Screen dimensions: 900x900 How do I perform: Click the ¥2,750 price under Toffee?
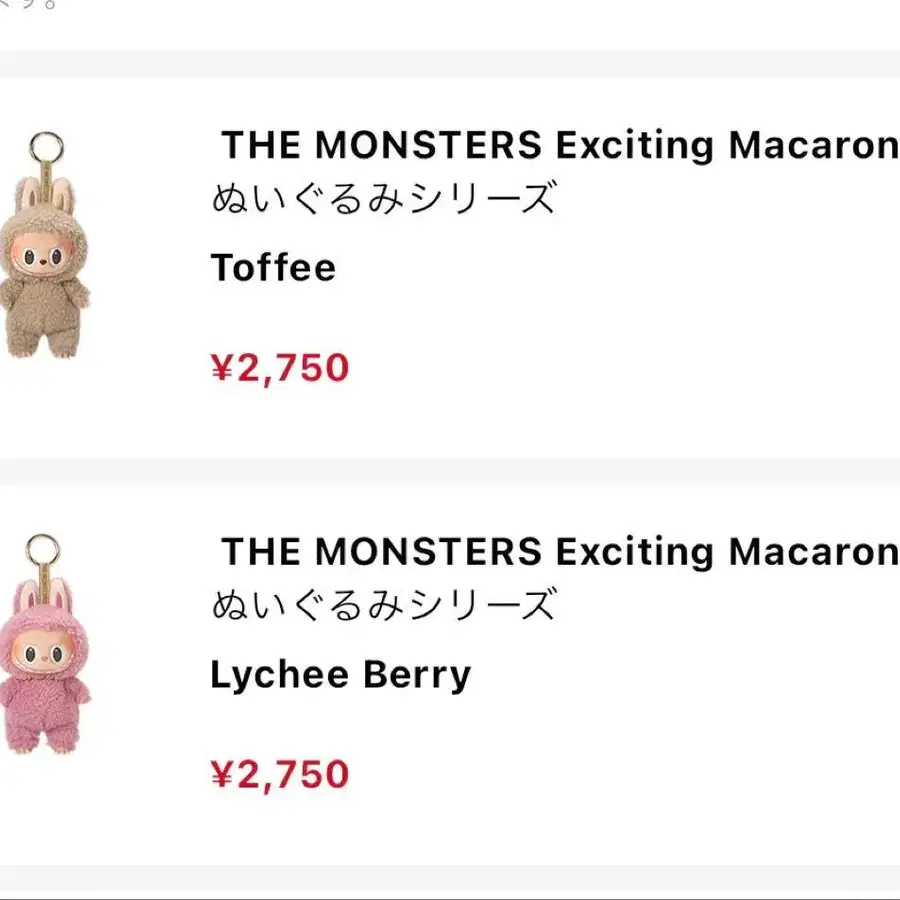coord(280,368)
